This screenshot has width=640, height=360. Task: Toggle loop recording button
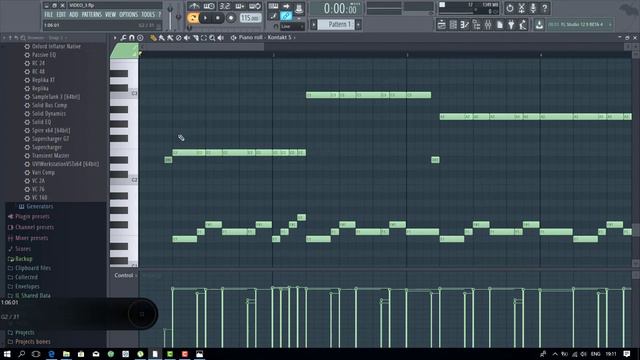pos(255,7)
